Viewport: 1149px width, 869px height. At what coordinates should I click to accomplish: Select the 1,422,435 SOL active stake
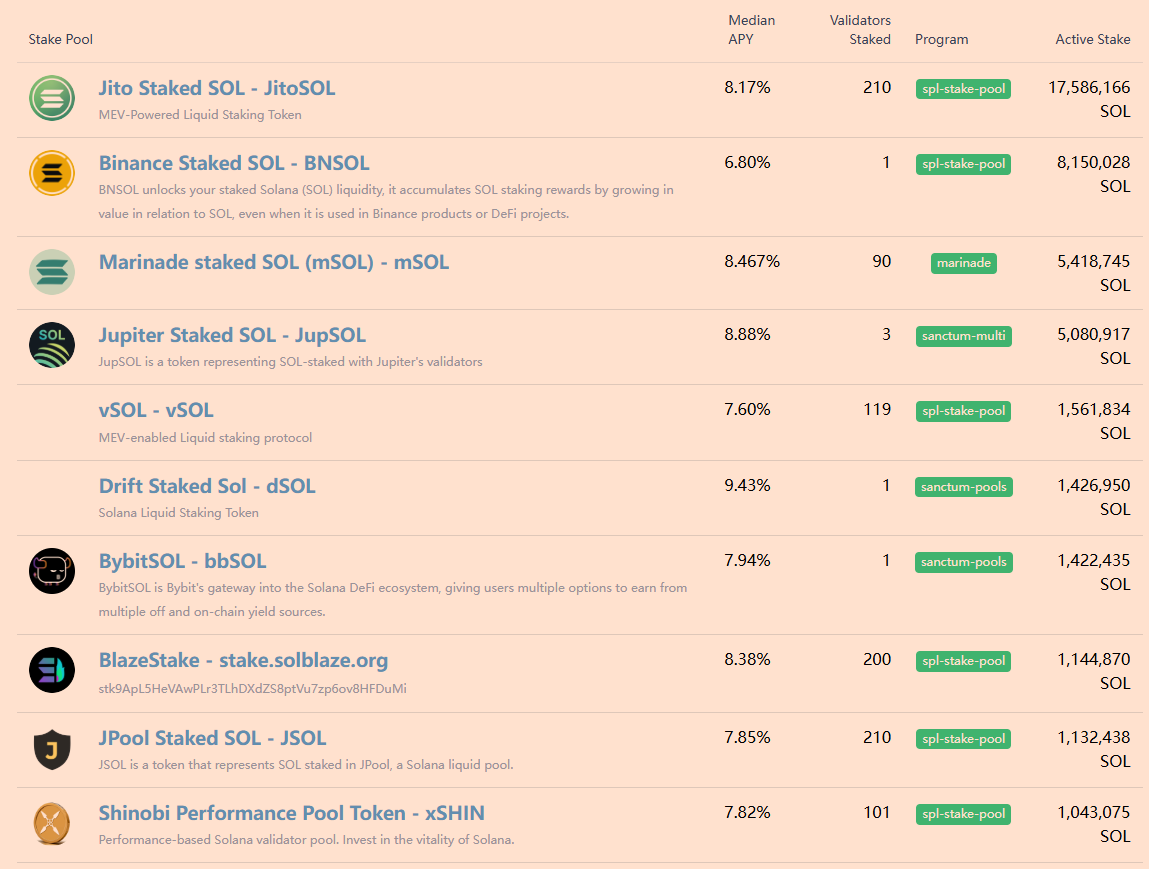[1093, 572]
